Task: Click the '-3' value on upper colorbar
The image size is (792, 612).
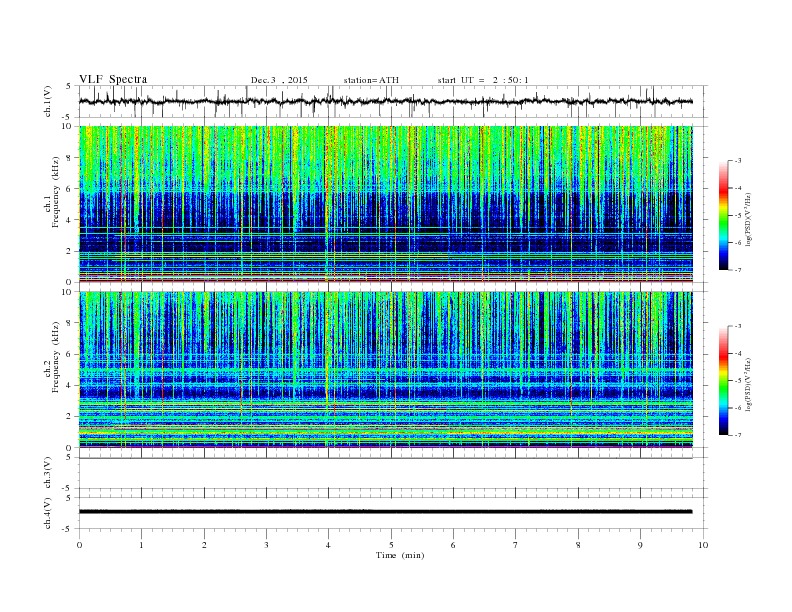Action: pyautogui.click(x=737, y=161)
